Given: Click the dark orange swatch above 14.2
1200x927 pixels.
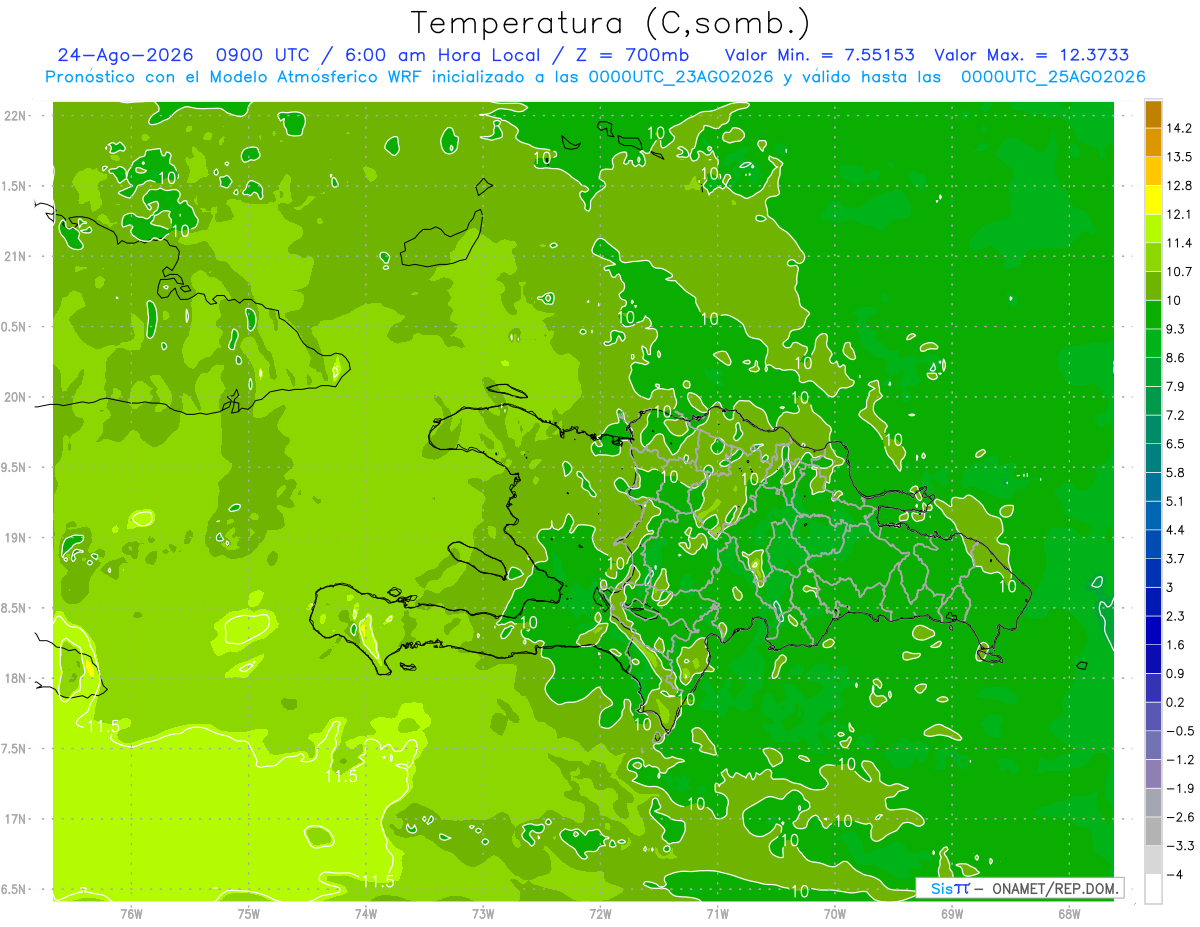Looking at the screenshot, I should pos(1153,114).
